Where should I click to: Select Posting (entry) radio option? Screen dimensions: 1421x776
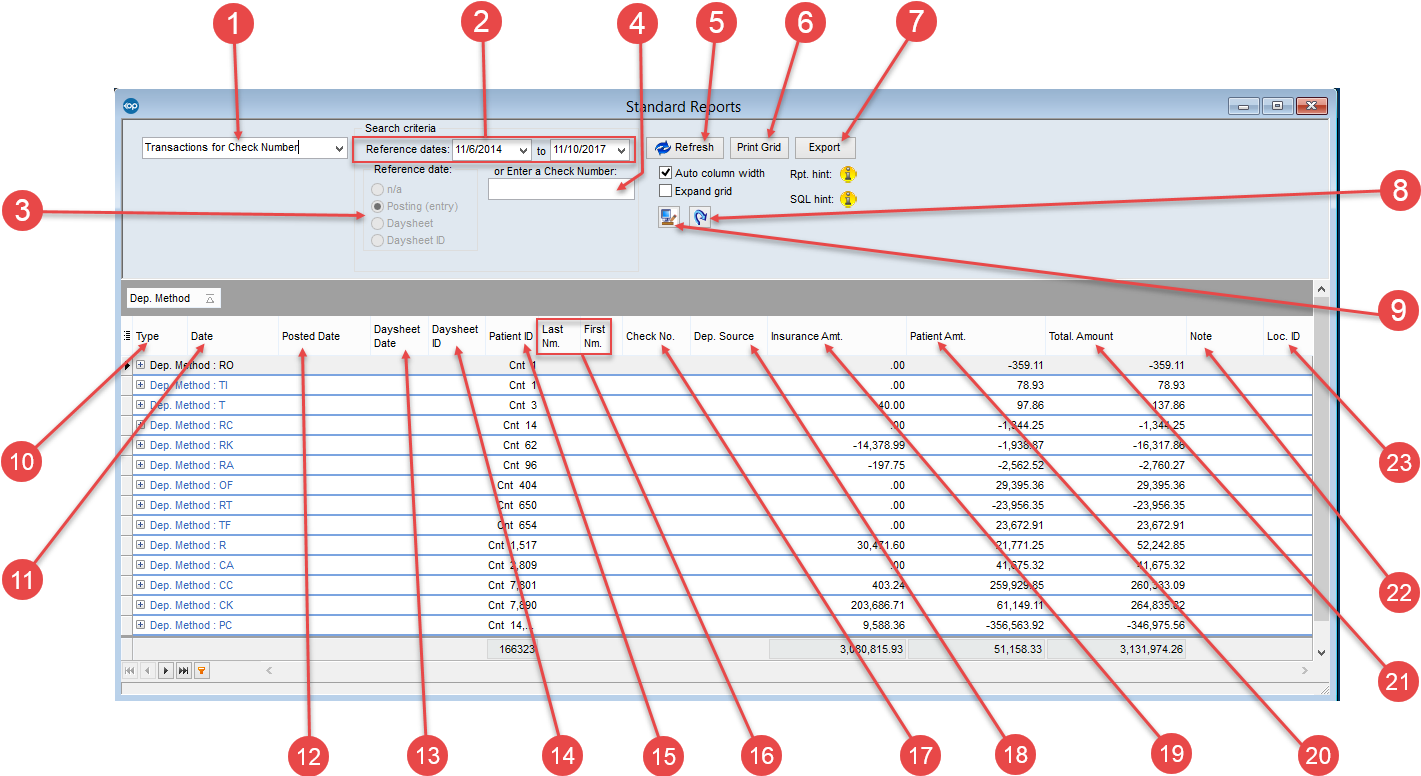pos(377,206)
